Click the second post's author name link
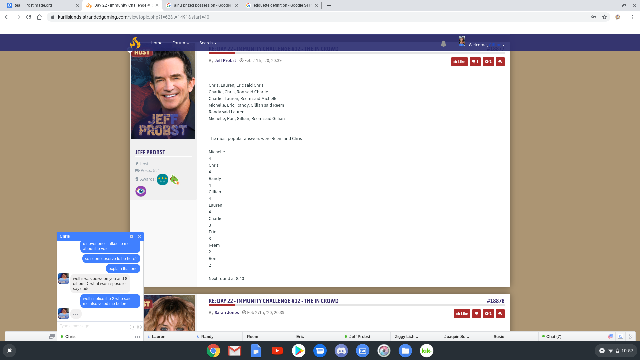The height and width of the screenshot is (360, 640). pyautogui.click(x=227, y=313)
